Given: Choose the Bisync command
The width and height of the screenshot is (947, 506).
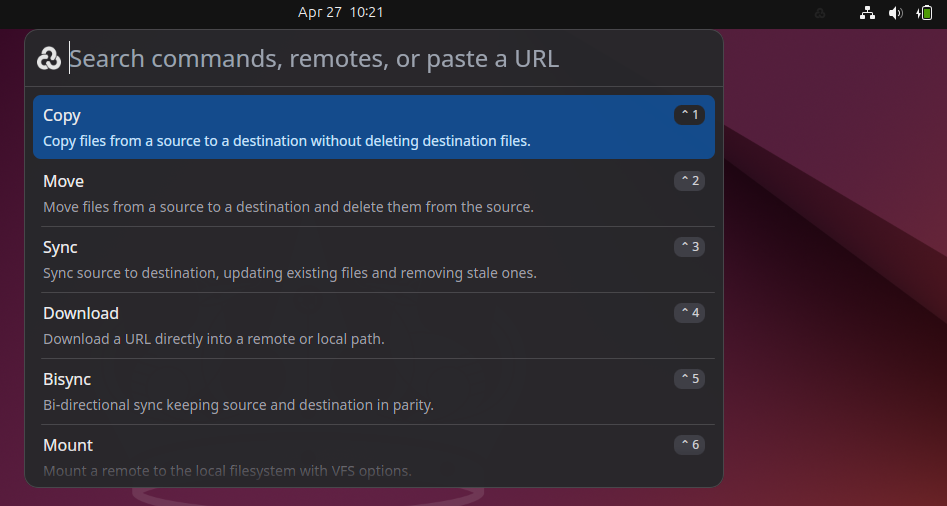Looking at the screenshot, I should pyautogui.click(x=374, y=391).
